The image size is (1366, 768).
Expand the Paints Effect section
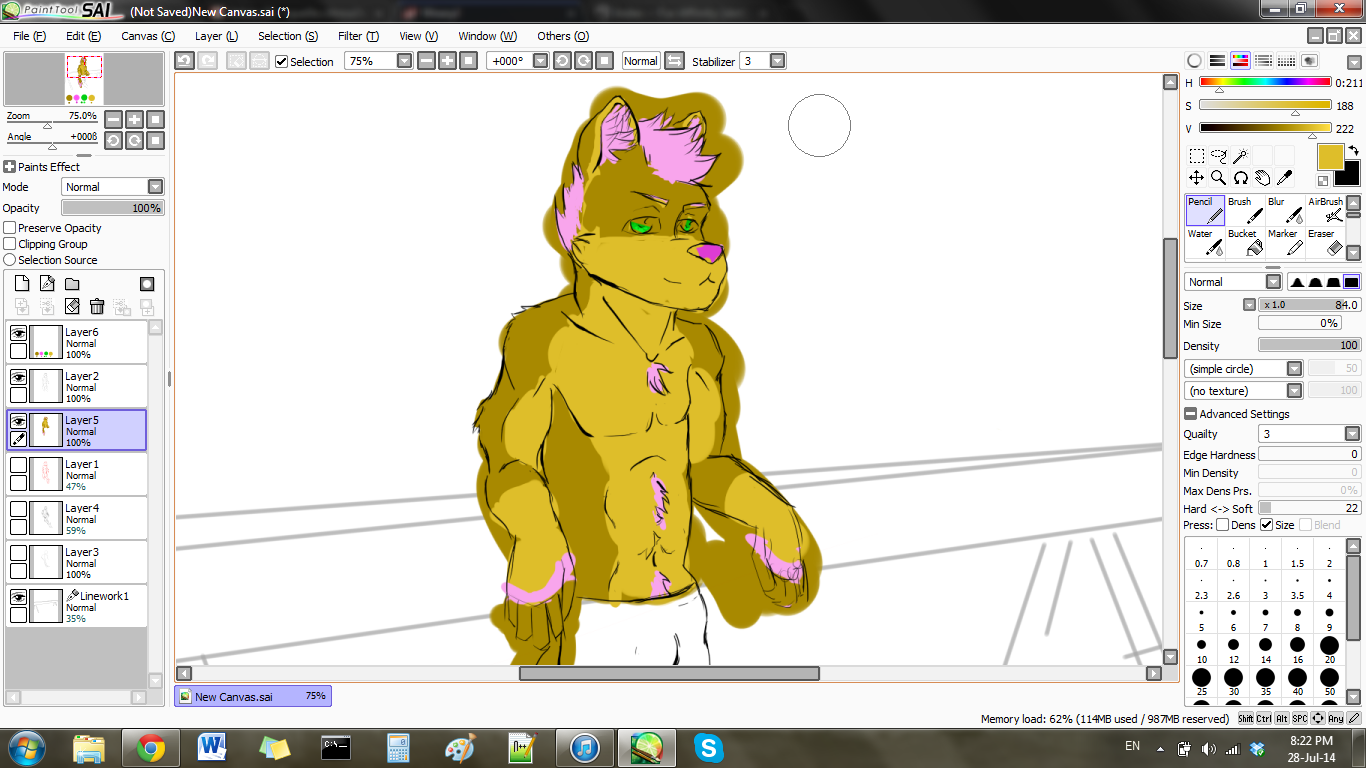tap(10, 167)
